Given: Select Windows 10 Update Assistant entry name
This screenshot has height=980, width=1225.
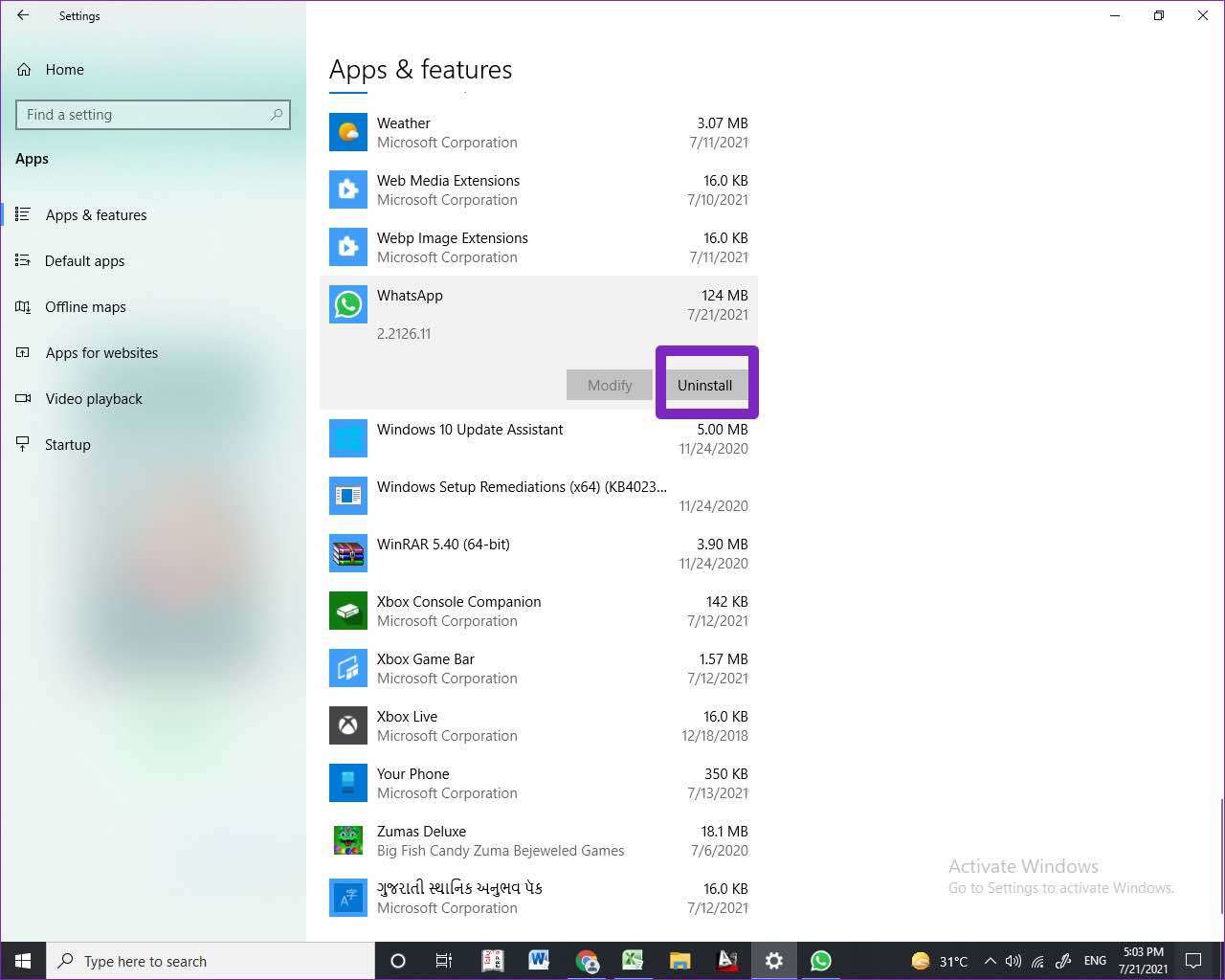Looking at the screenshot, I should coord(470,429).
